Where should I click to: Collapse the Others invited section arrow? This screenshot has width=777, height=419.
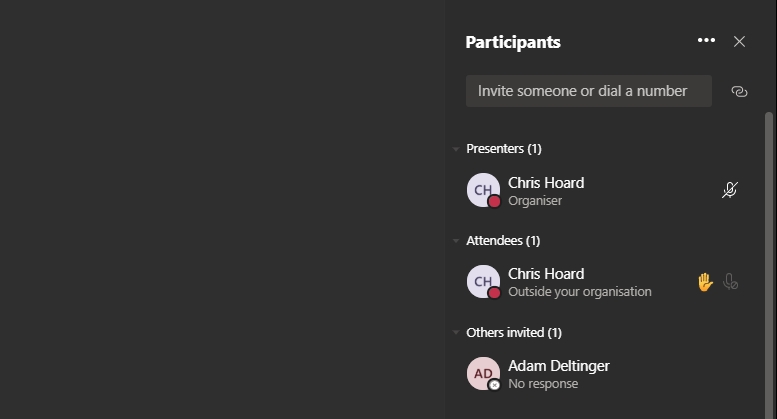tap(456, 332)
